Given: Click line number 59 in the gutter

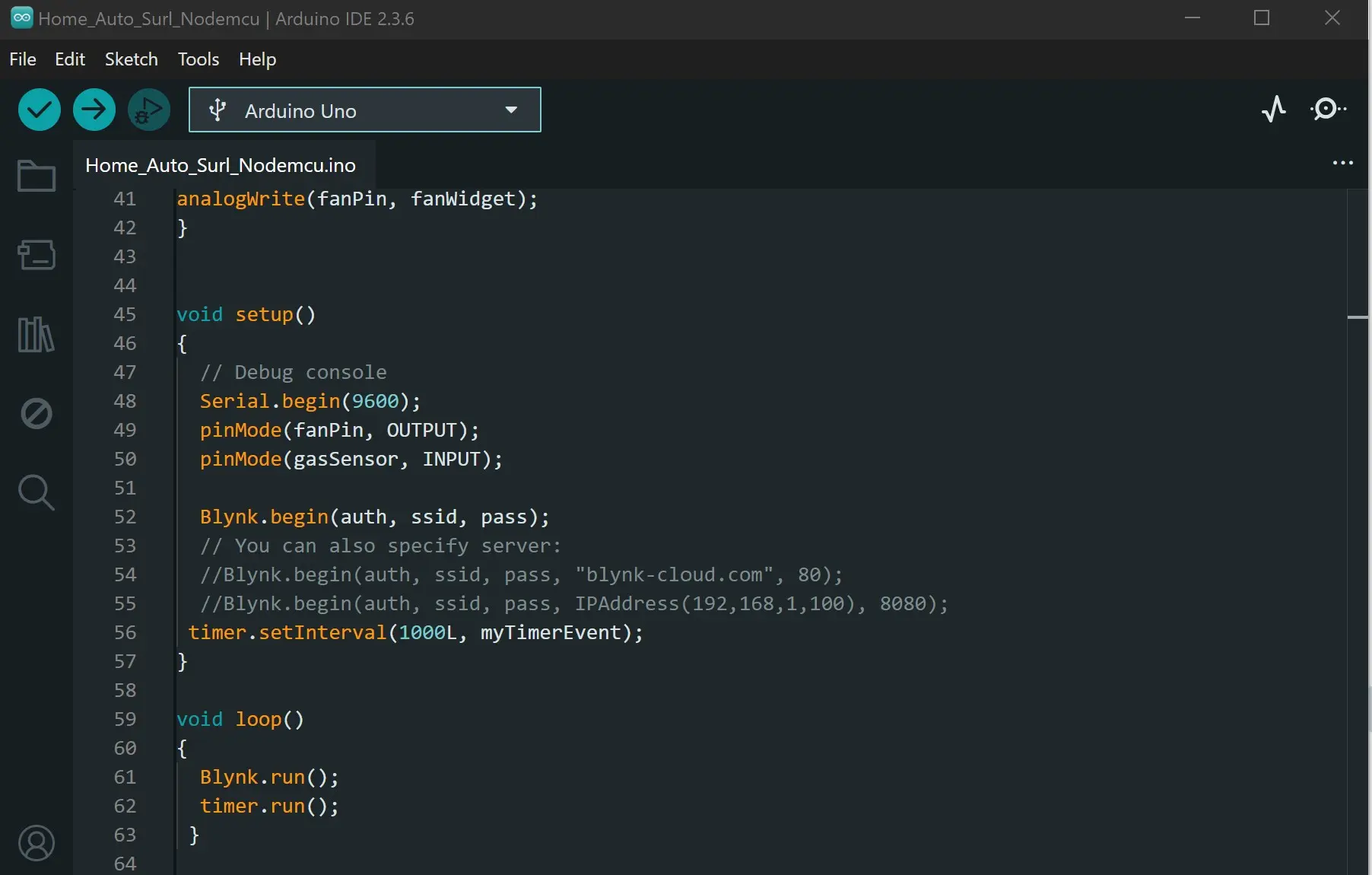Looking at the screenshot, I should pyautogui.click(x=125, y=719).
